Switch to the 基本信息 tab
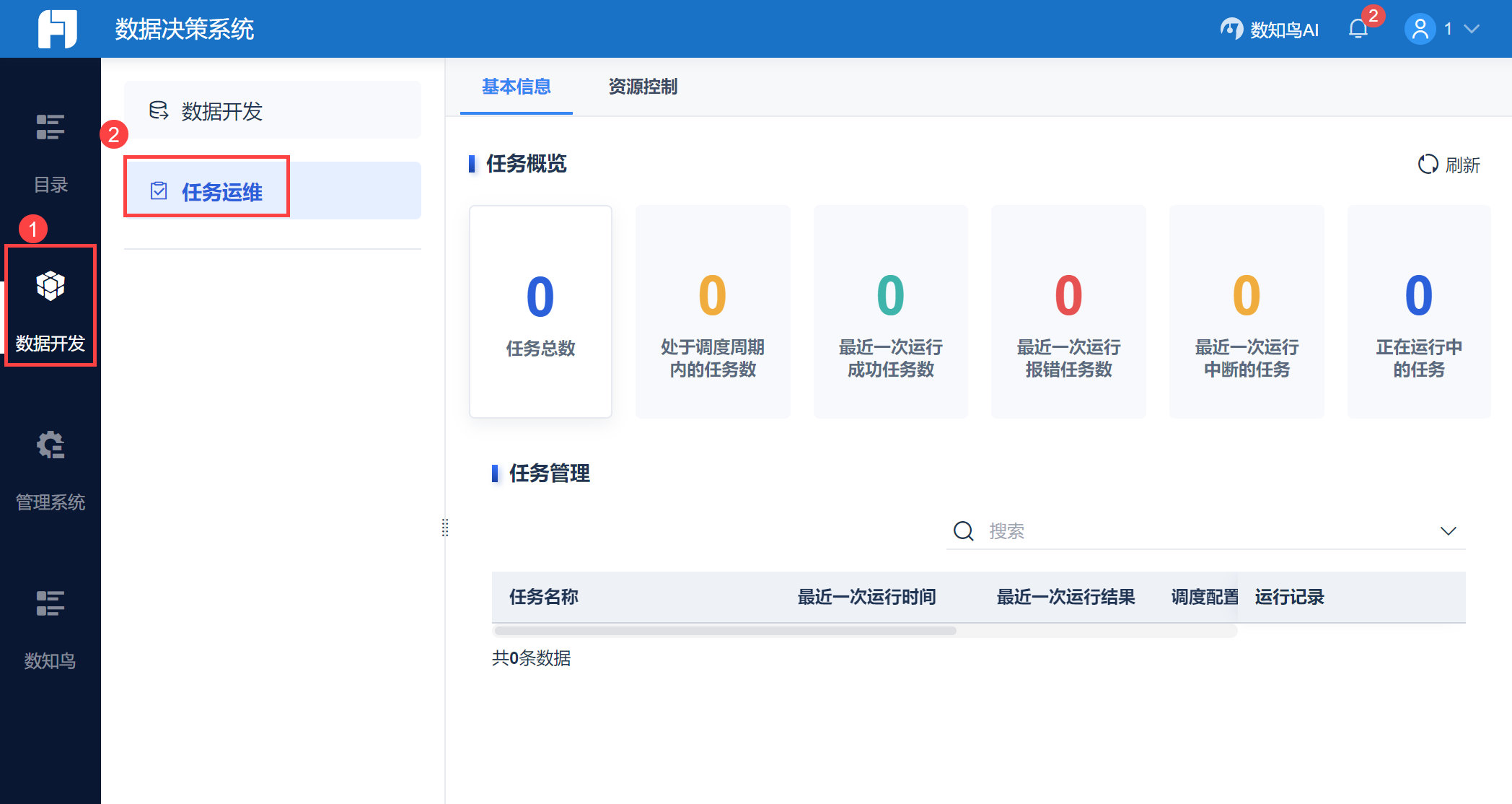Image resolution: width=1512 pixels, height=804 pixels. [516, 87]
